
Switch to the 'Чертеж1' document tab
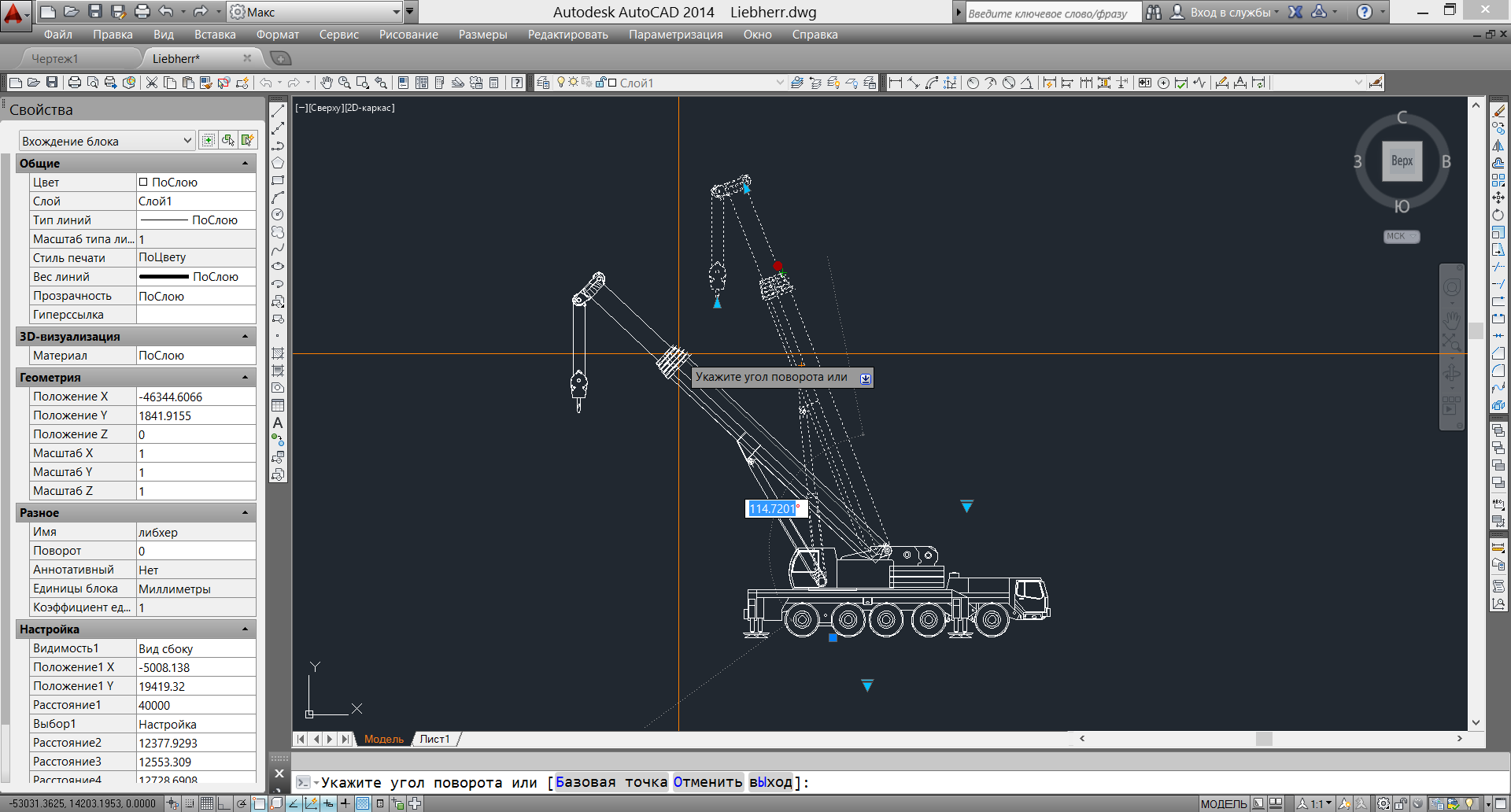(x=55, y=58)
